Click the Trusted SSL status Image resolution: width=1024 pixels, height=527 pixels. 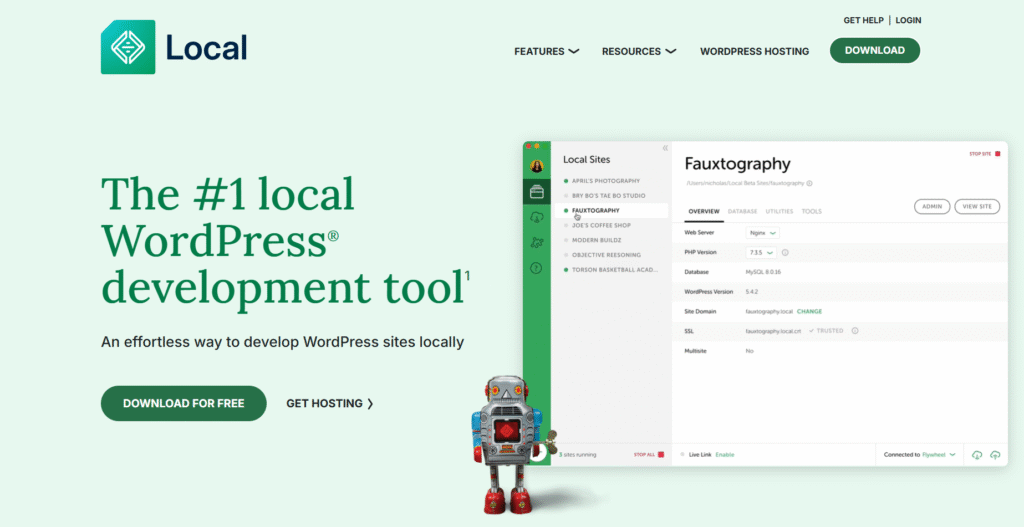pos(826,331)
